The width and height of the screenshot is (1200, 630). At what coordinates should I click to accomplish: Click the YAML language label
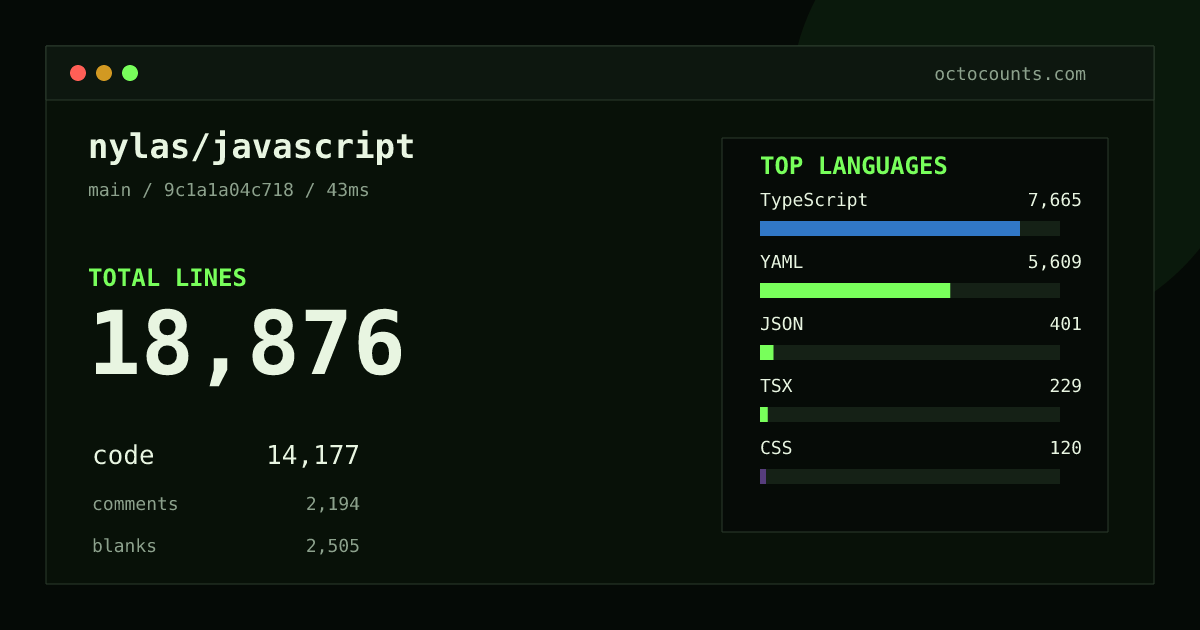click(x=781, y=262)
